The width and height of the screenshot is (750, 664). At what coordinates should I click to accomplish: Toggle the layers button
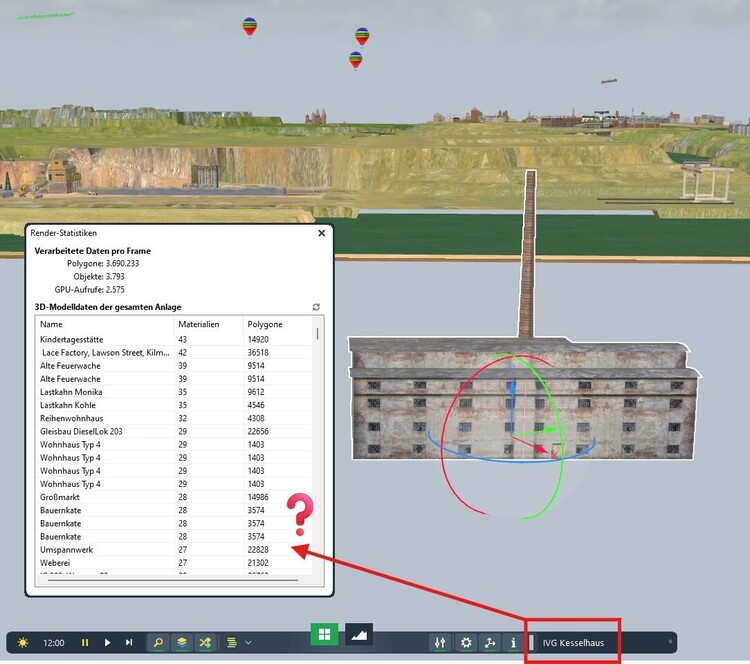click(182, 643)
